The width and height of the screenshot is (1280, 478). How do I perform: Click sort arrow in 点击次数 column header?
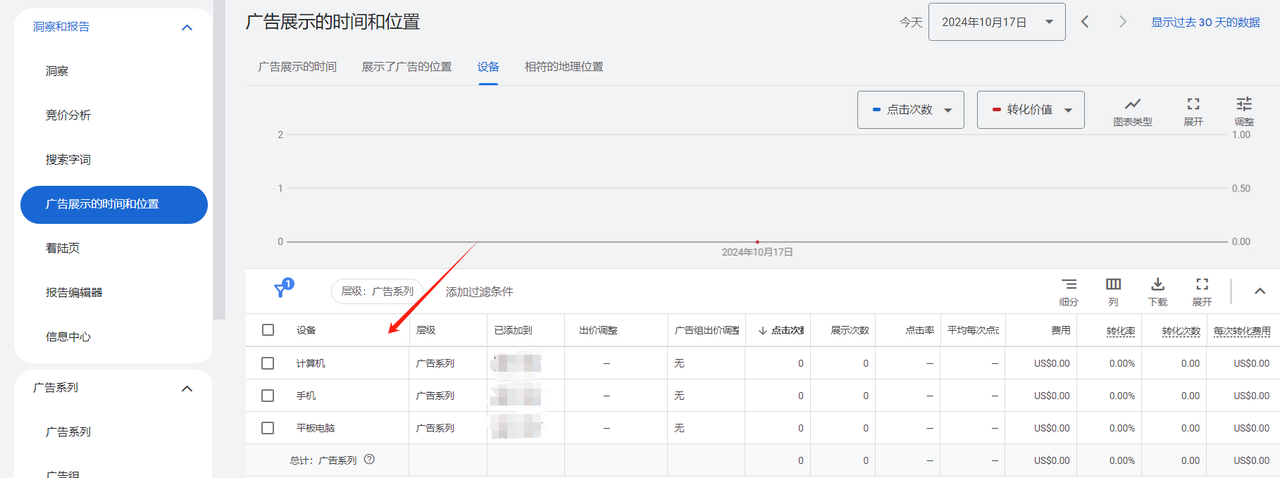(763, 330)
